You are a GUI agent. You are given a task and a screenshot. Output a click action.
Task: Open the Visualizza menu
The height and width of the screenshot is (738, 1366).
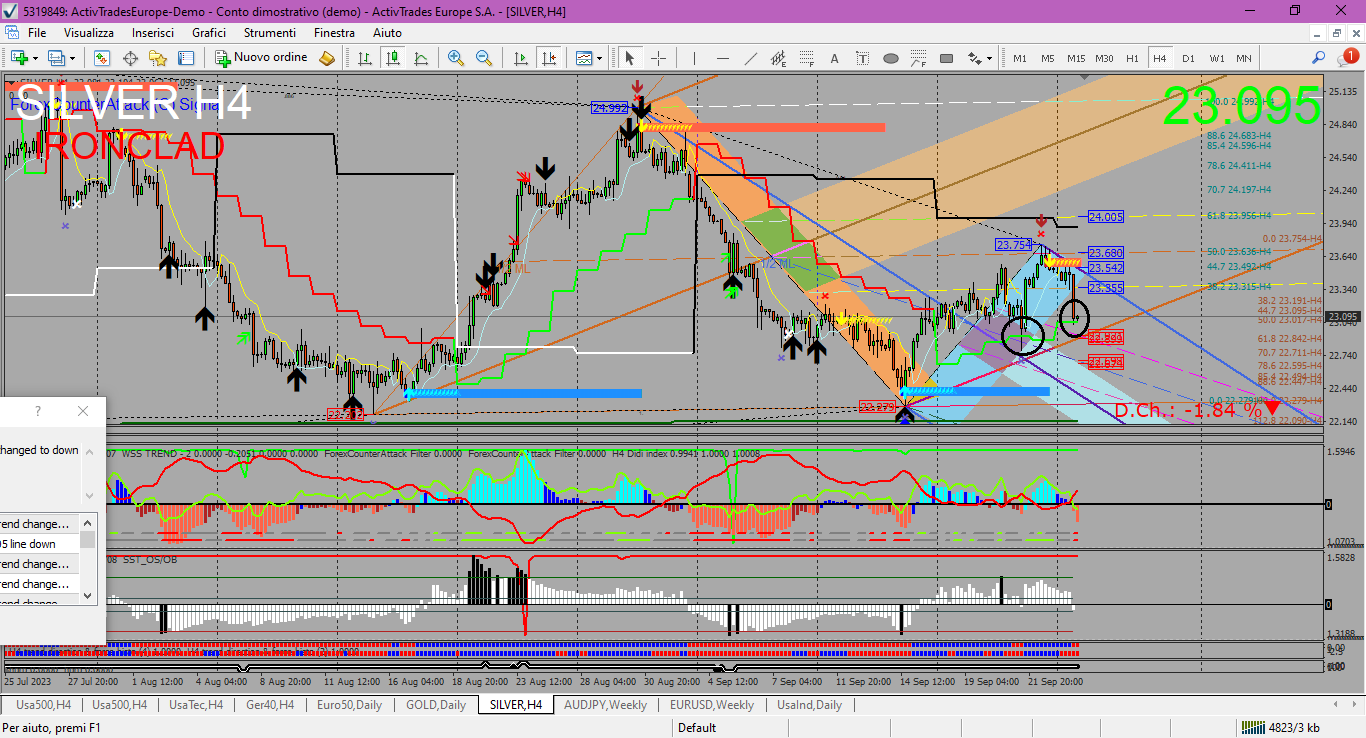click(89, 33)
